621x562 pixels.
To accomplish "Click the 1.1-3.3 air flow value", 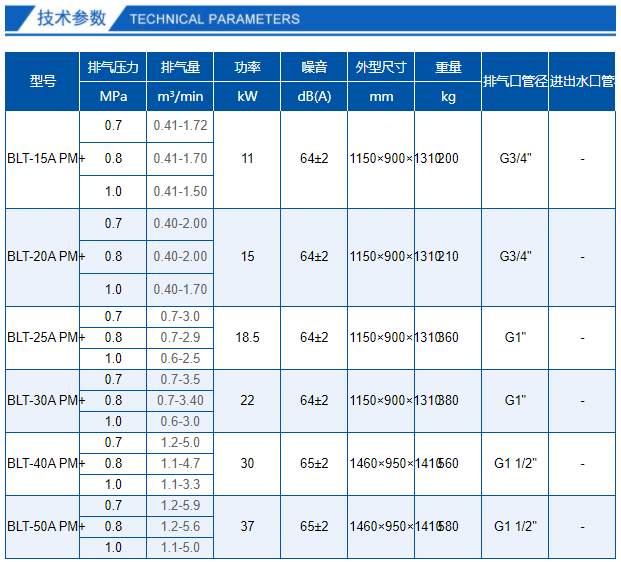I will pyautogui.click(x=180, y=484).
